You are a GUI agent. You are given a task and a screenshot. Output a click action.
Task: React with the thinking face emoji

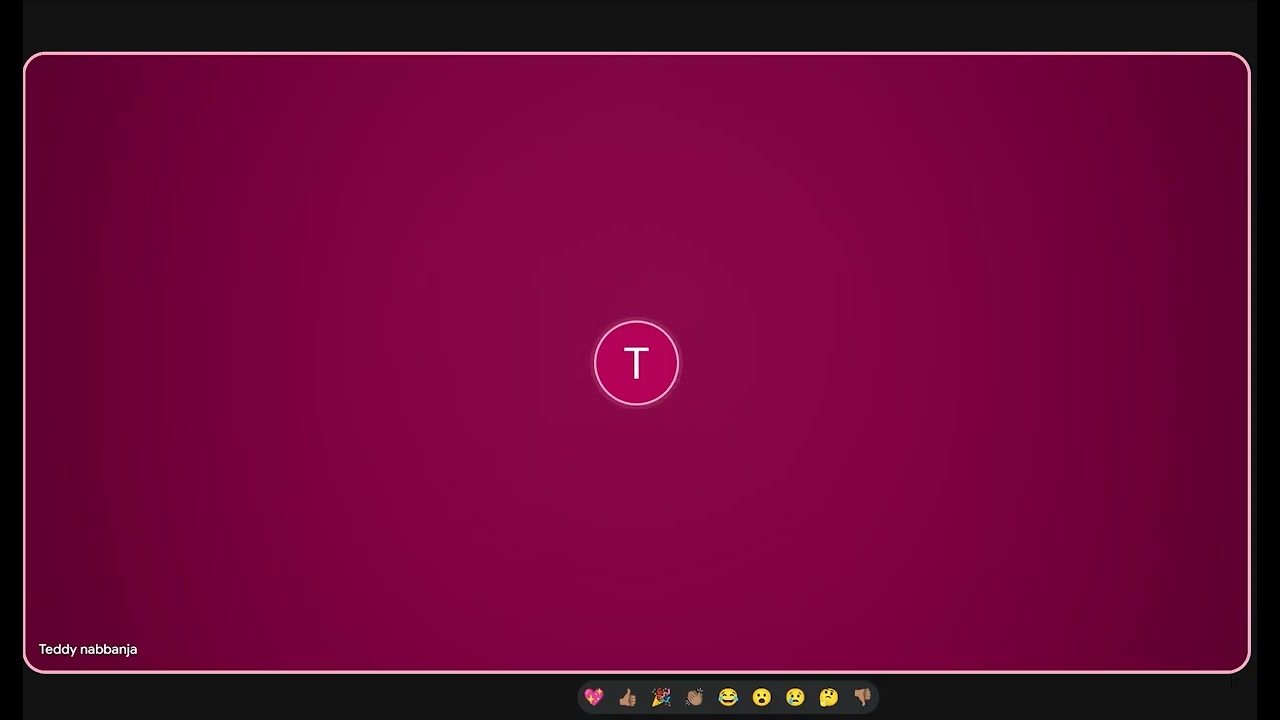coord(829,697)
